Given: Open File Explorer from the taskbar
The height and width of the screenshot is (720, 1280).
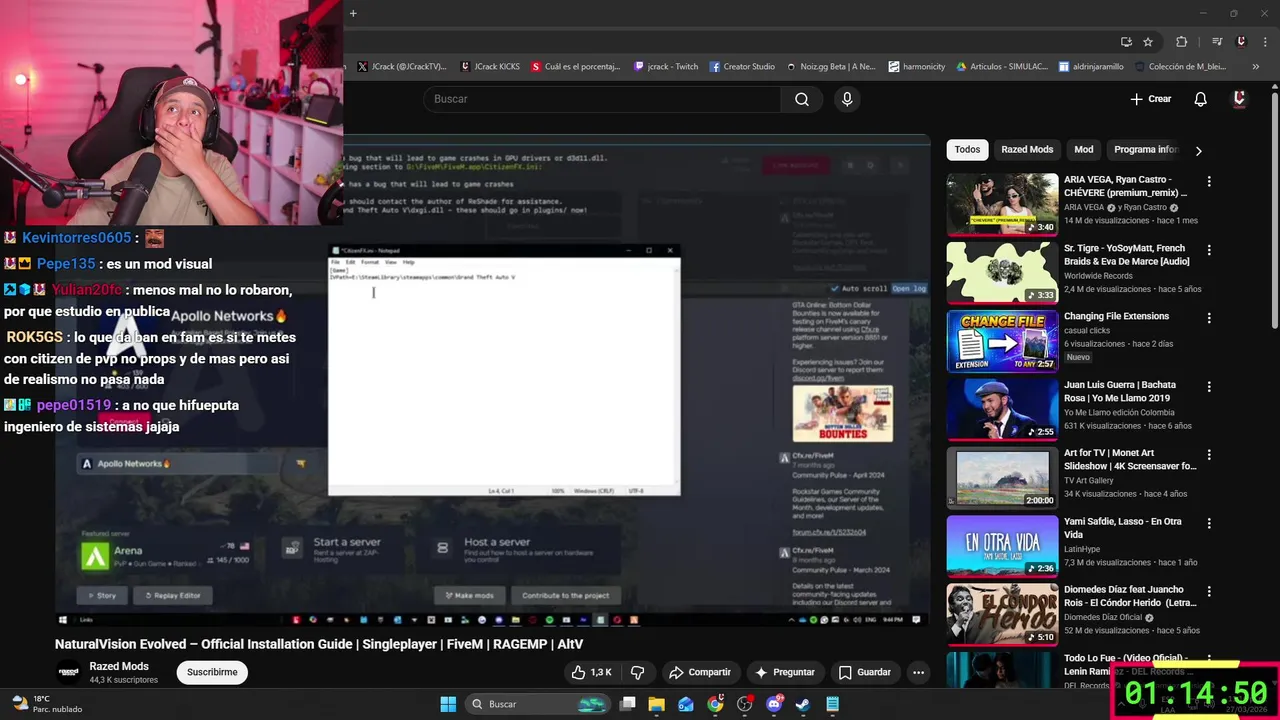Looking at the screenshot, I should point(656,704).
